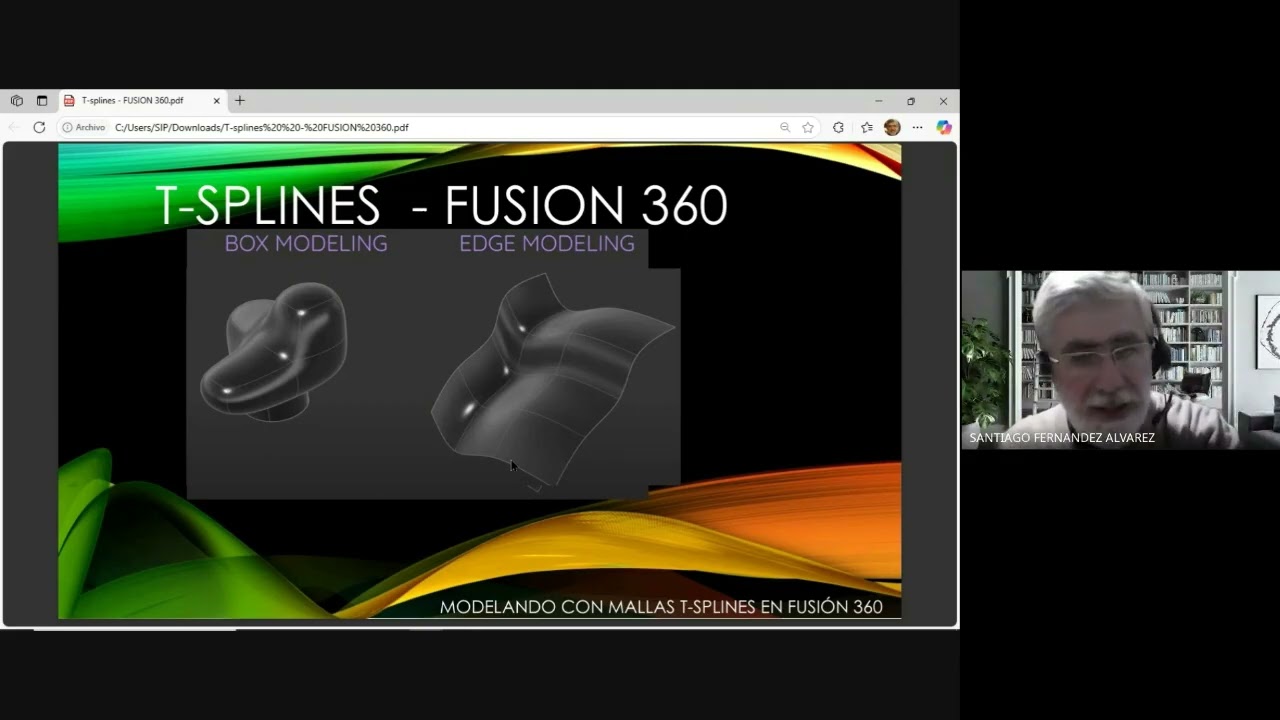Open the Edge workspaces icon
The image size is (1280, 720).
(x=17, y=101)
